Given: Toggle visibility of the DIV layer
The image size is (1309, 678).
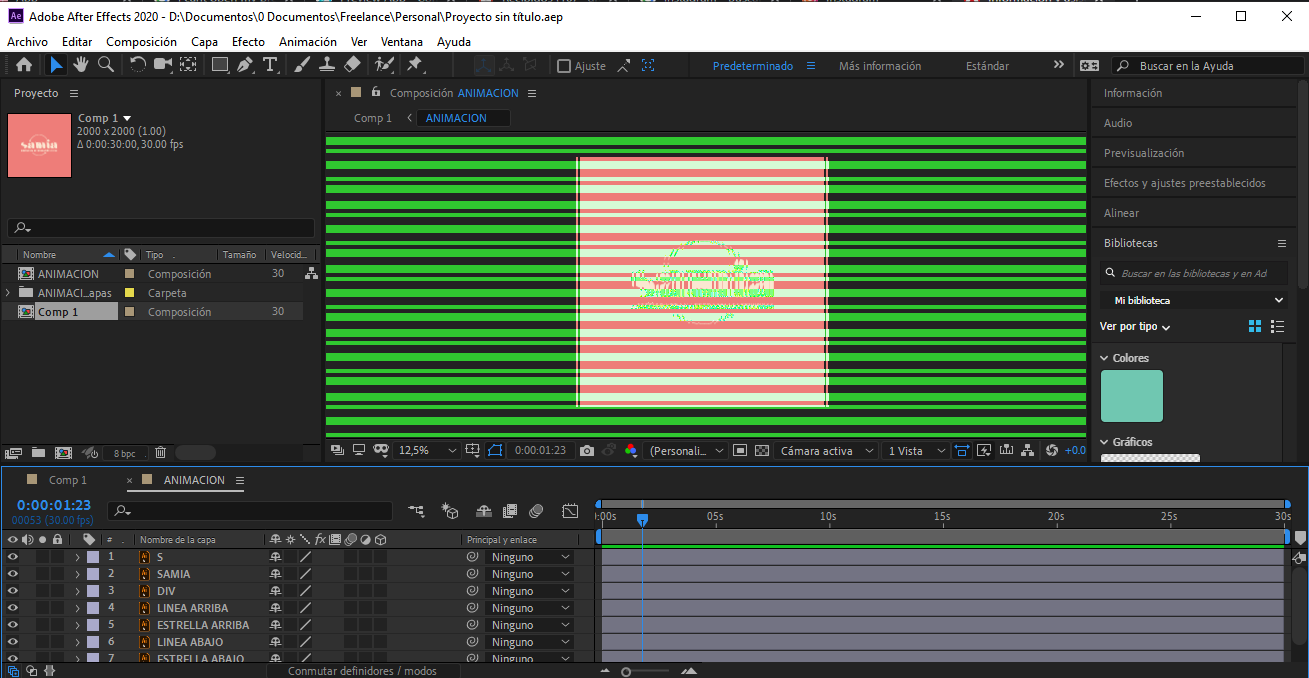Looking at the screenshot, I should click(12, 591).
